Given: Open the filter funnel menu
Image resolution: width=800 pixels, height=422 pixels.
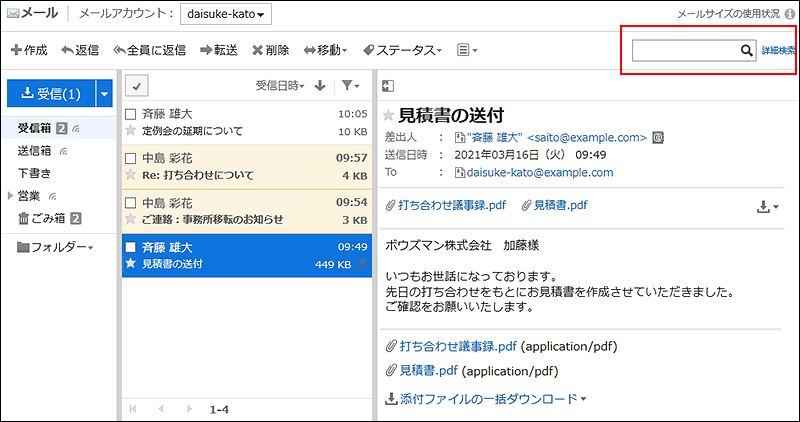Looking at the screenshot, I should pos(347,86).
